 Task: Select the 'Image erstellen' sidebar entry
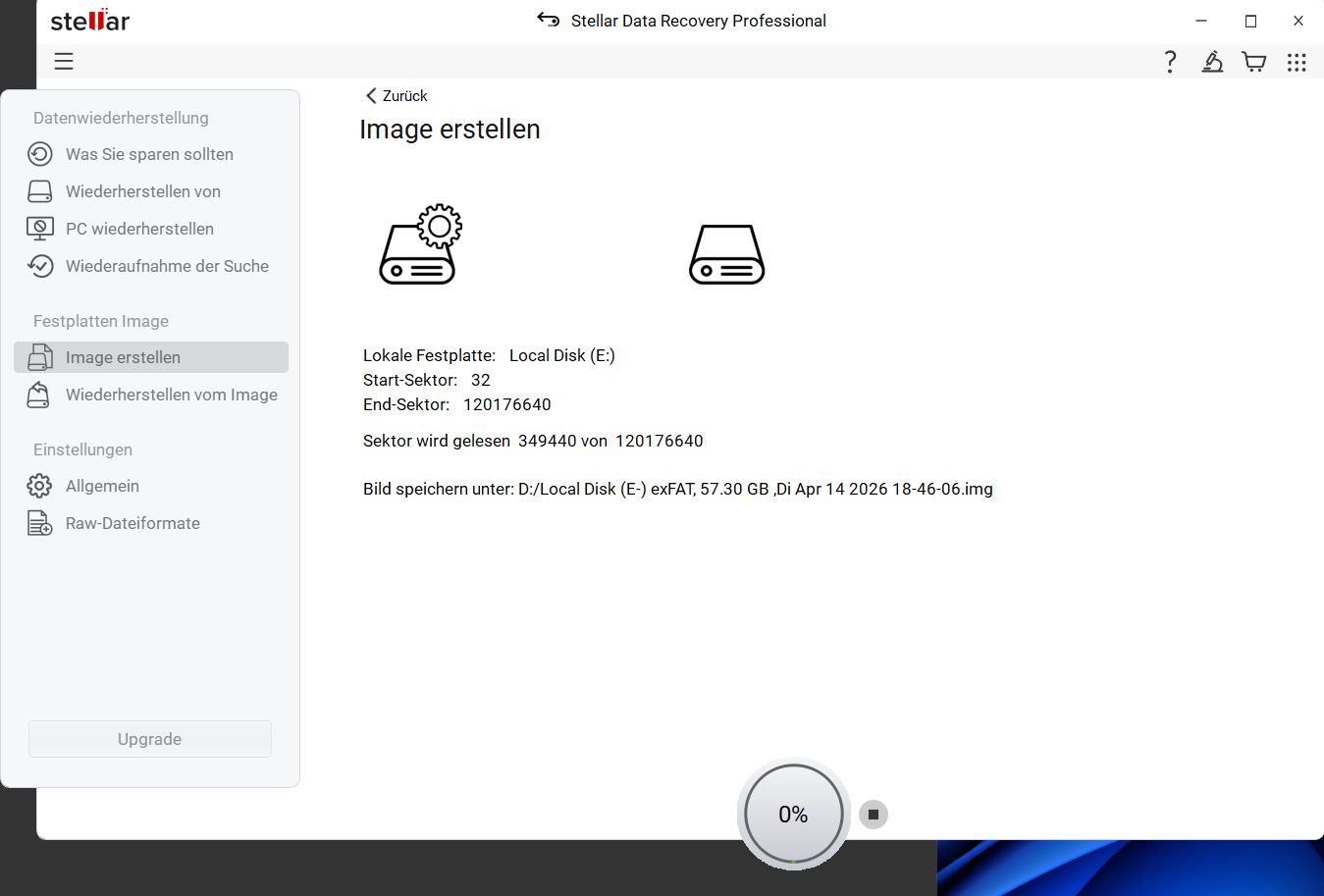pos(151,357)
